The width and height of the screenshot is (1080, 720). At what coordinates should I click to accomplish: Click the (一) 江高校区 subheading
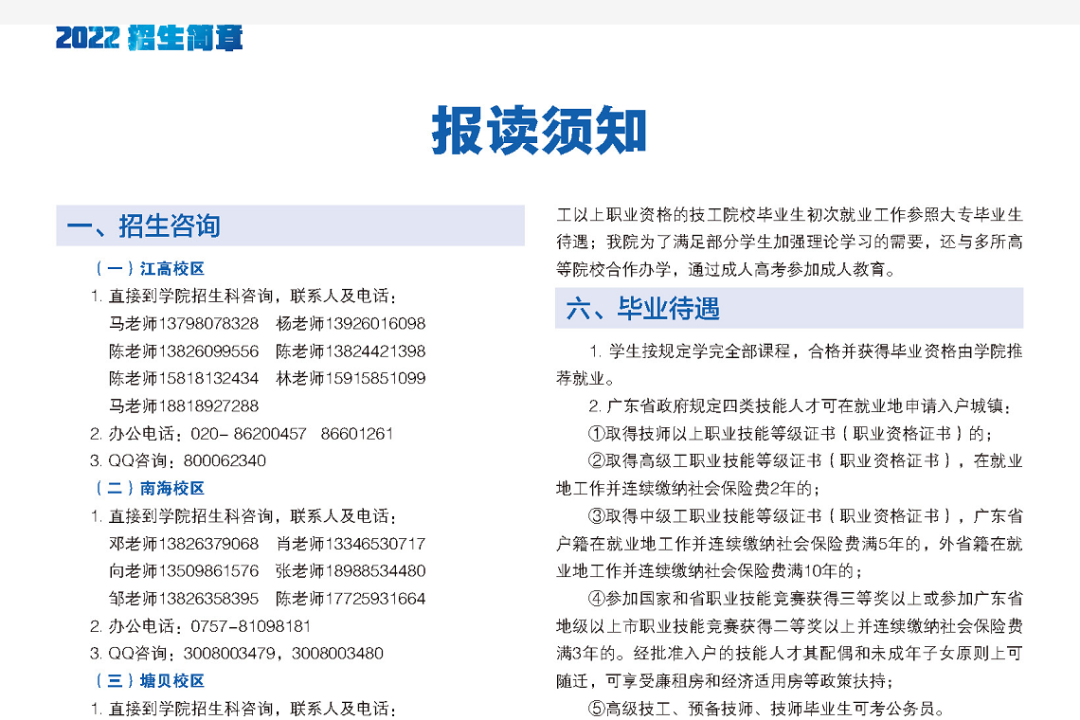[149, 269]
